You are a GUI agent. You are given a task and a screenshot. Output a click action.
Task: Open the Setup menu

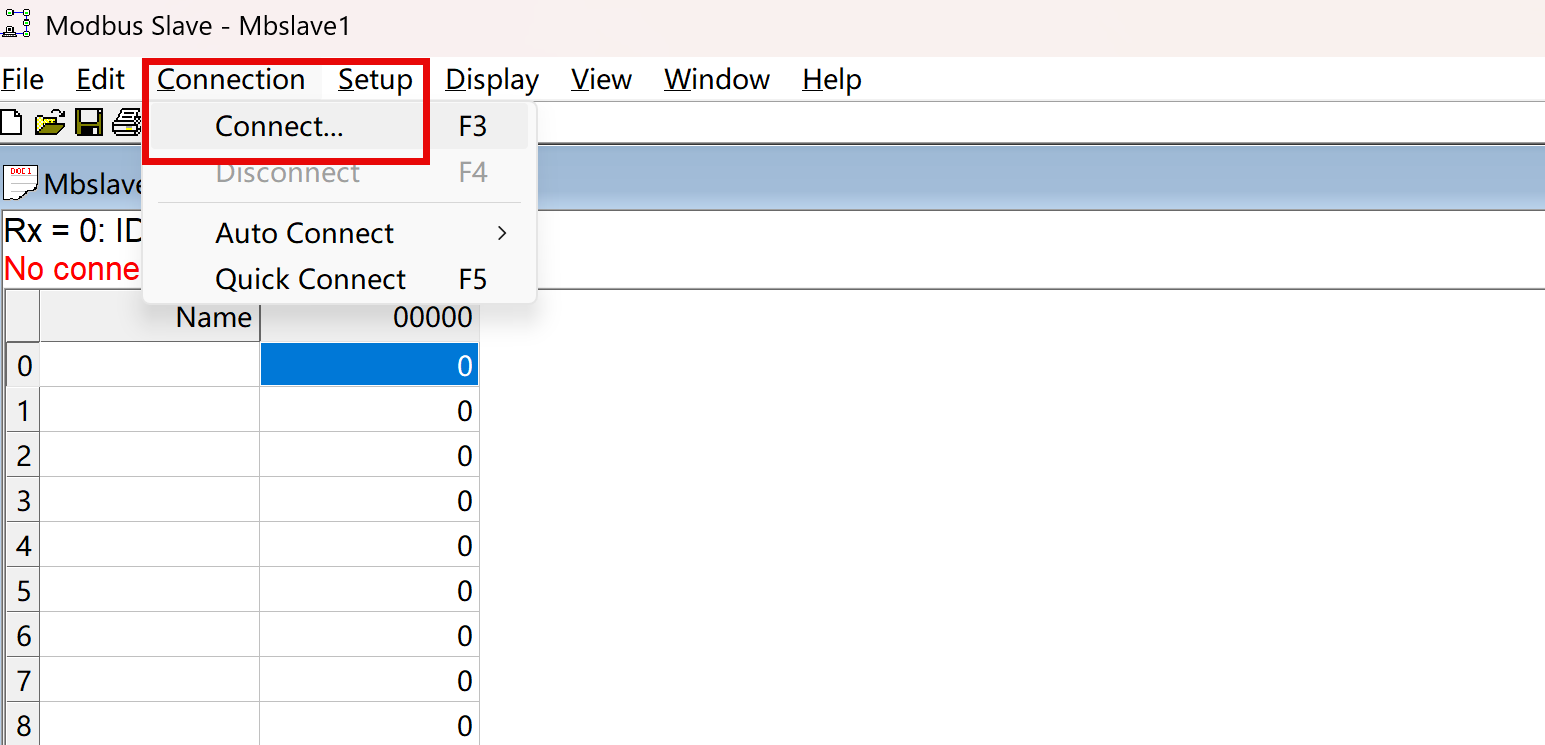click(375, 80)
